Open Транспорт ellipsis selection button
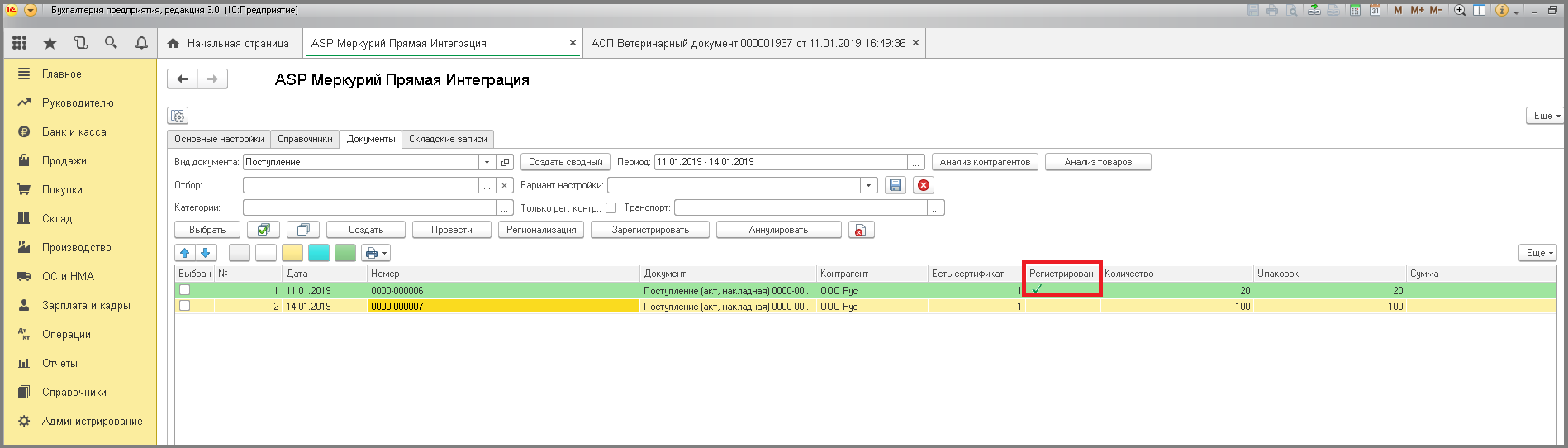 click(936, 208)
